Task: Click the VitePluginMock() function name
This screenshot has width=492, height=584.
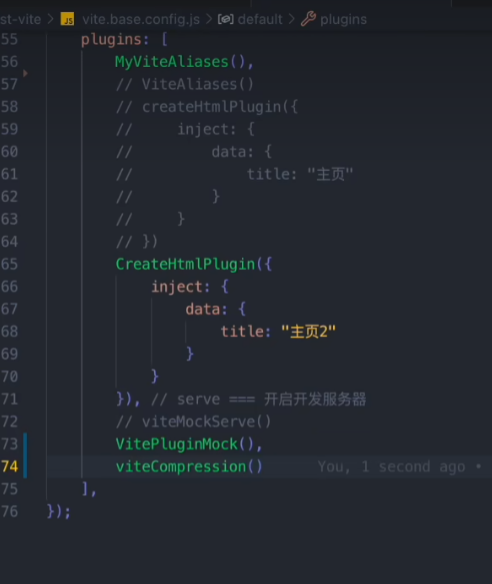Action: tap(177, 444)
